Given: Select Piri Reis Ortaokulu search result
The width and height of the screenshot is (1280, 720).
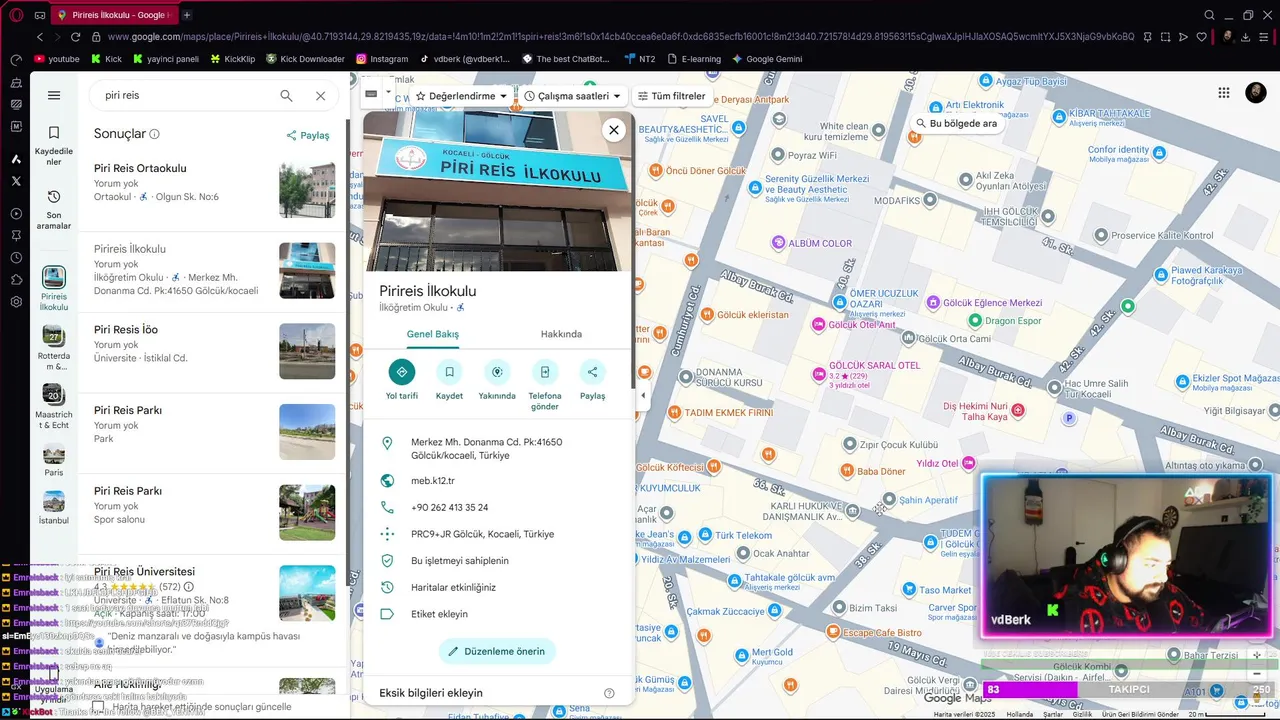Looking at the screenshot, I should (x=213, y=191).
